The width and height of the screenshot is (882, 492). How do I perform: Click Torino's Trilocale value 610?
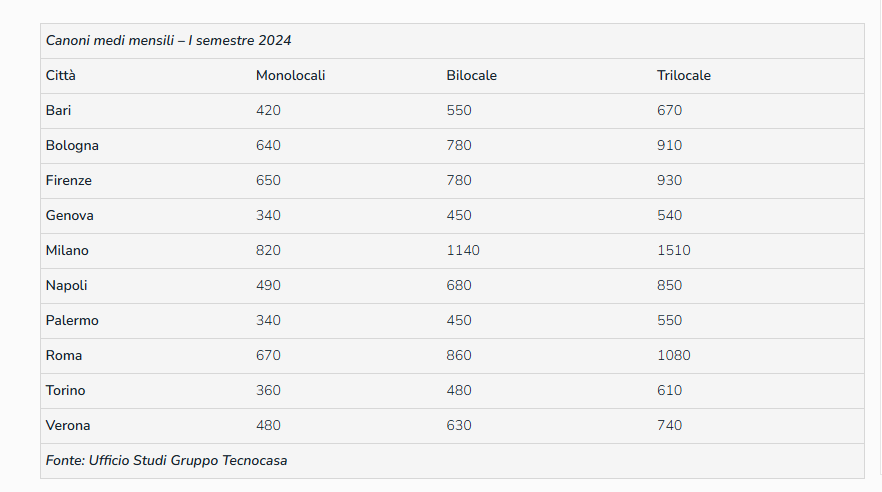pos(669,391)
